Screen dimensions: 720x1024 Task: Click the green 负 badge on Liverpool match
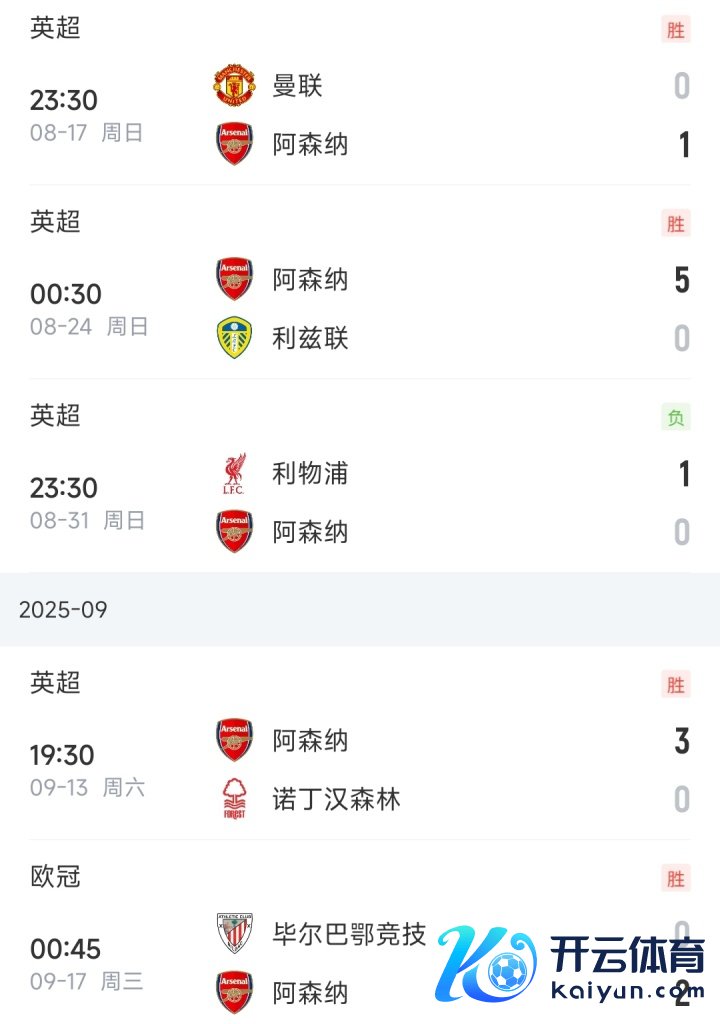click(676, 418)
